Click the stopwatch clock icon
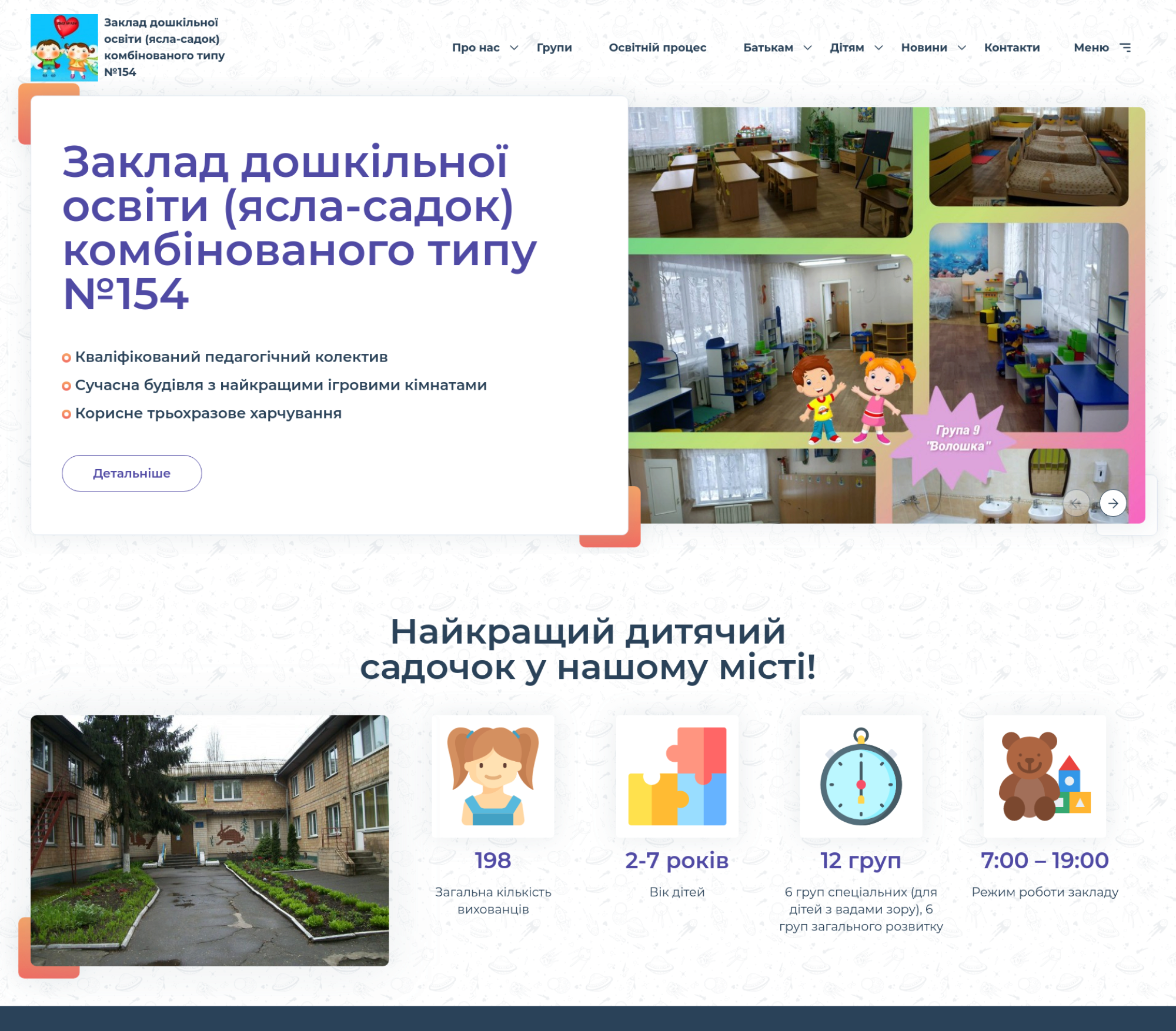This screenshot has height=1031, width=1176. point(861,776)
